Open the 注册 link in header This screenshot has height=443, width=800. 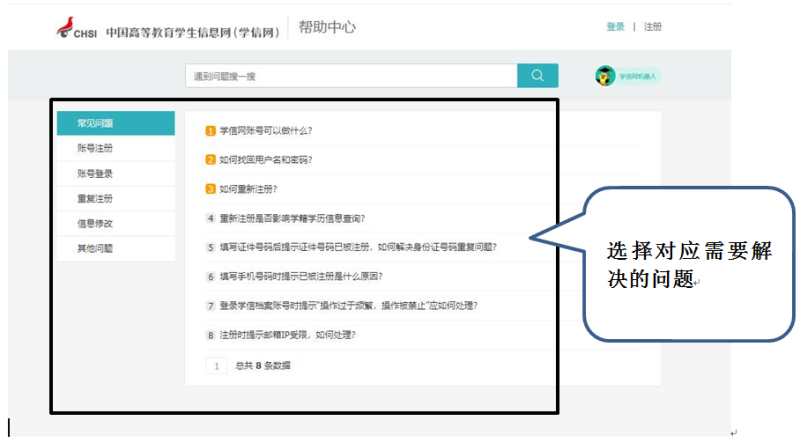click(x=652, y=27)
